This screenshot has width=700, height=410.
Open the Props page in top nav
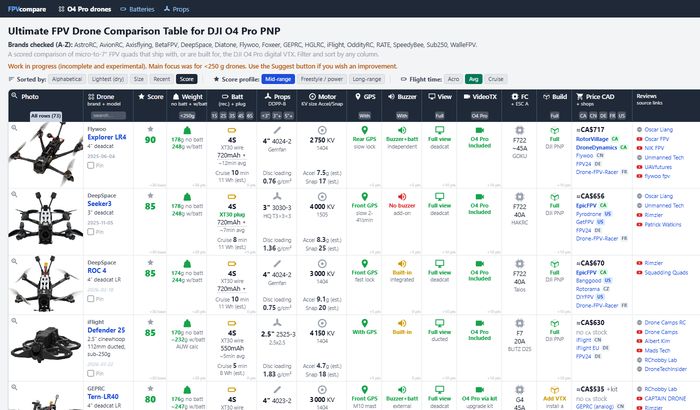176,9
